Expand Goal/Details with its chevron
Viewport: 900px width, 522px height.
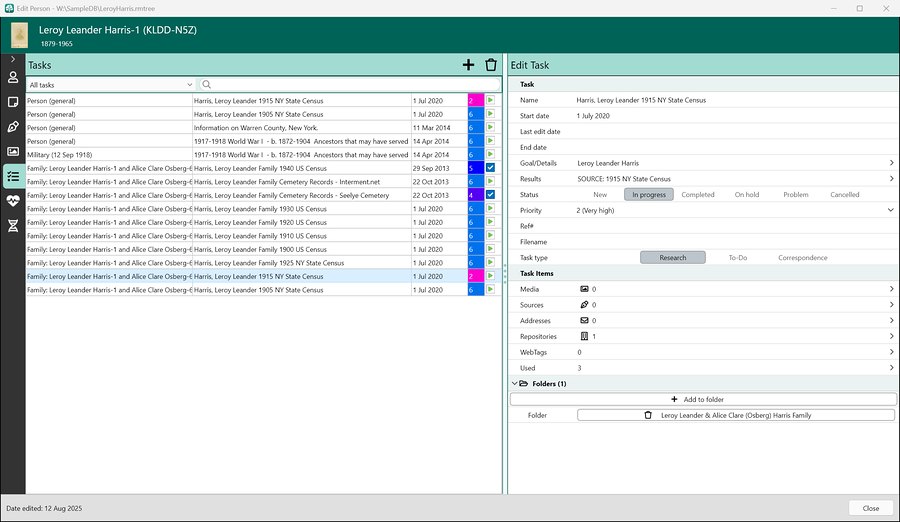pos(891,163)
